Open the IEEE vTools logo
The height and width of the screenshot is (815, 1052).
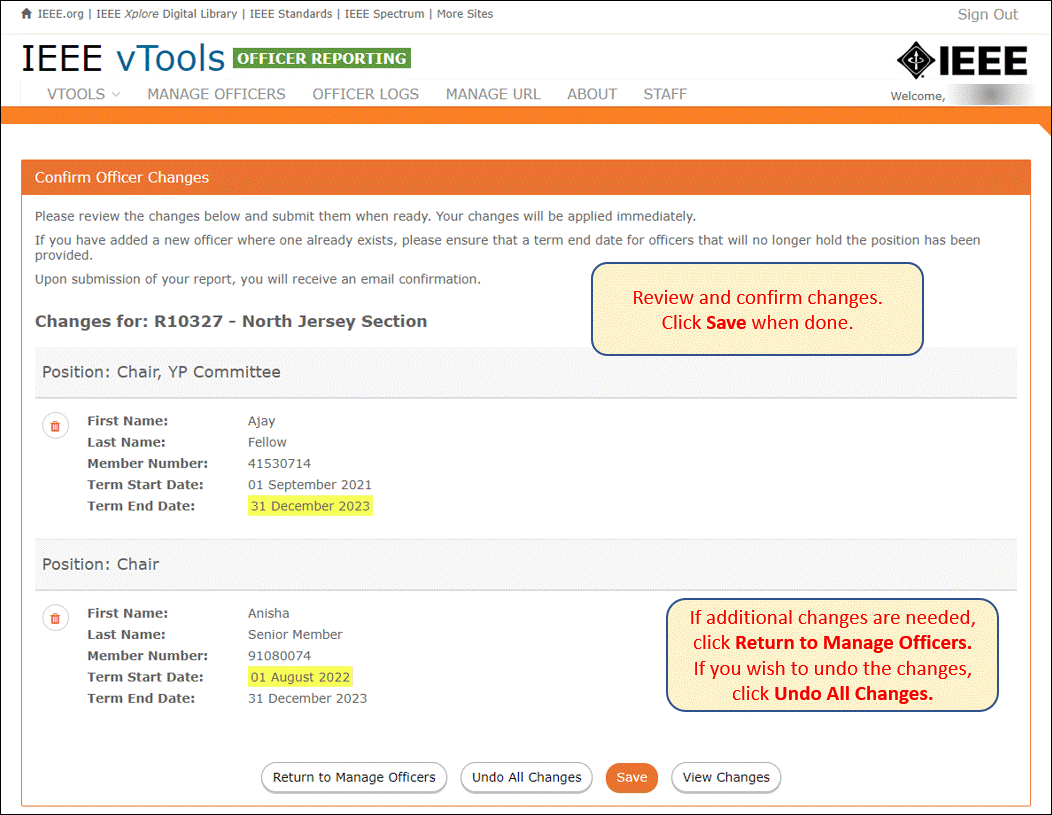pyautogui.click(x=123, y=58)
